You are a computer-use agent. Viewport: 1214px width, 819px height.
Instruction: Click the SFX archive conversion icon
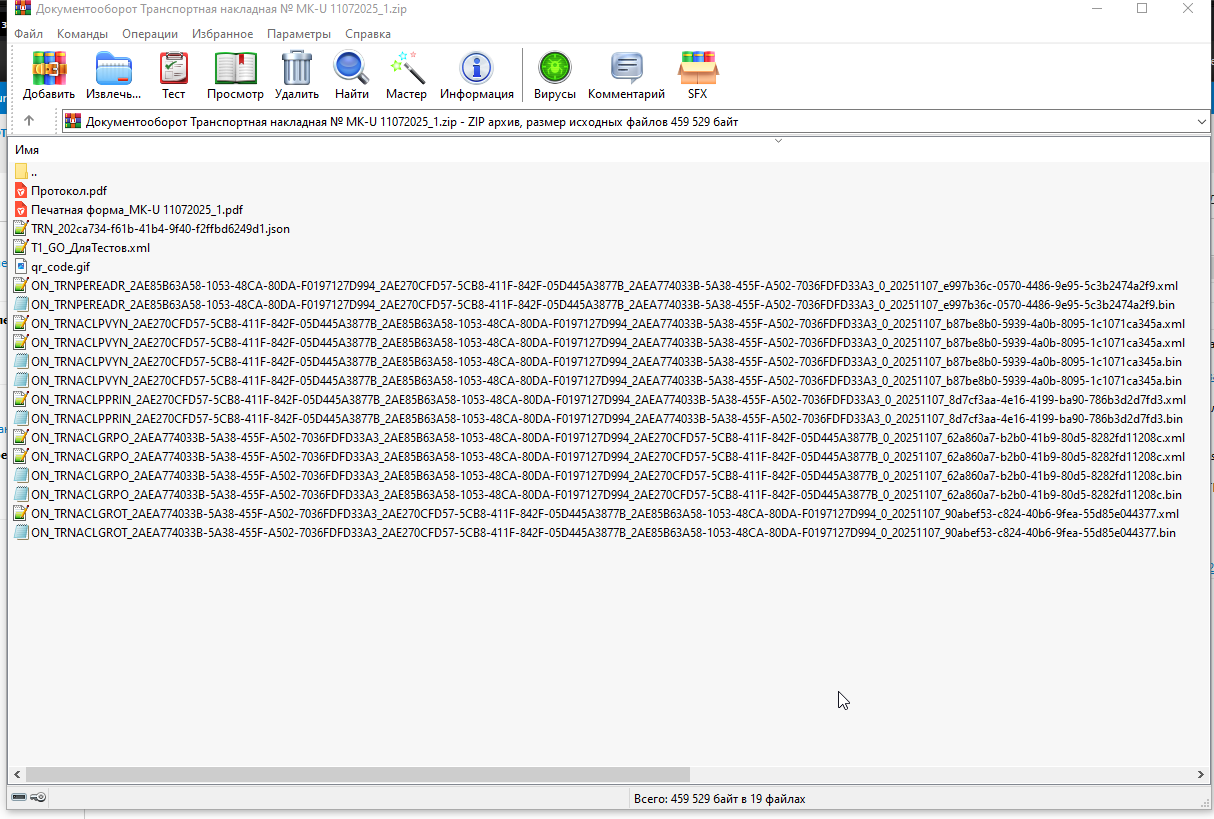point(698,68)
